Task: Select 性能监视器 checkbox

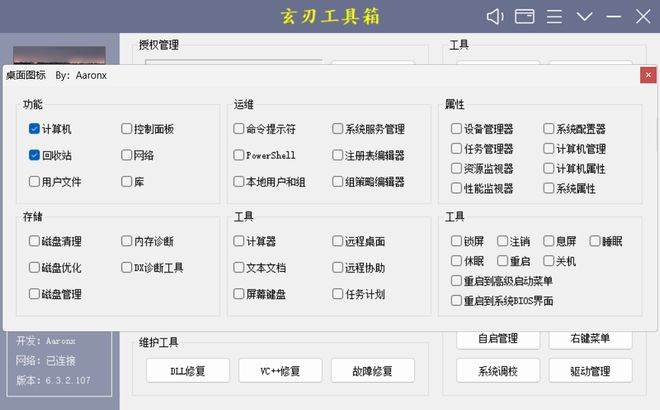Action: click(x=456, y=188)
